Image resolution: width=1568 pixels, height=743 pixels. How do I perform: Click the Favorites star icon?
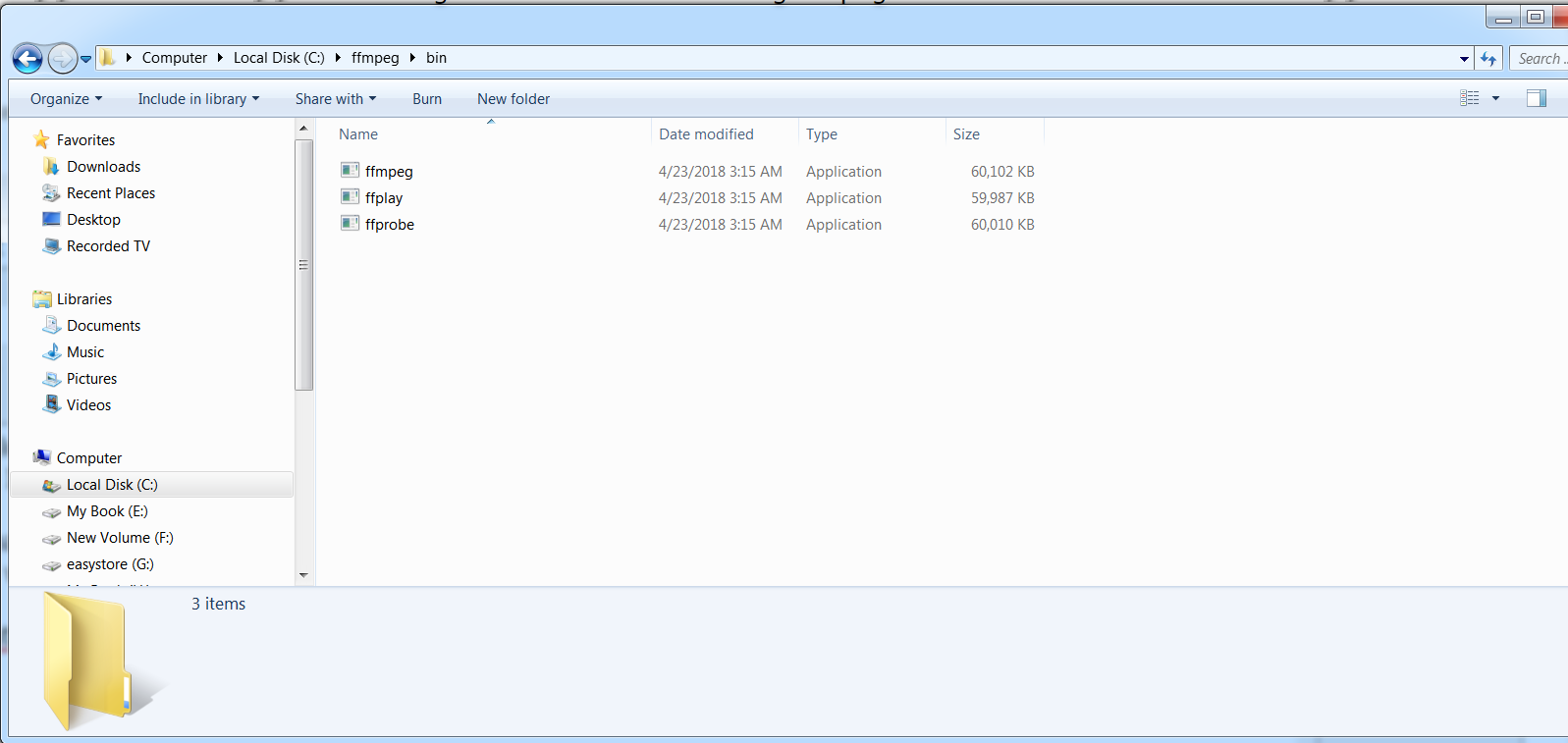[41, 139]
